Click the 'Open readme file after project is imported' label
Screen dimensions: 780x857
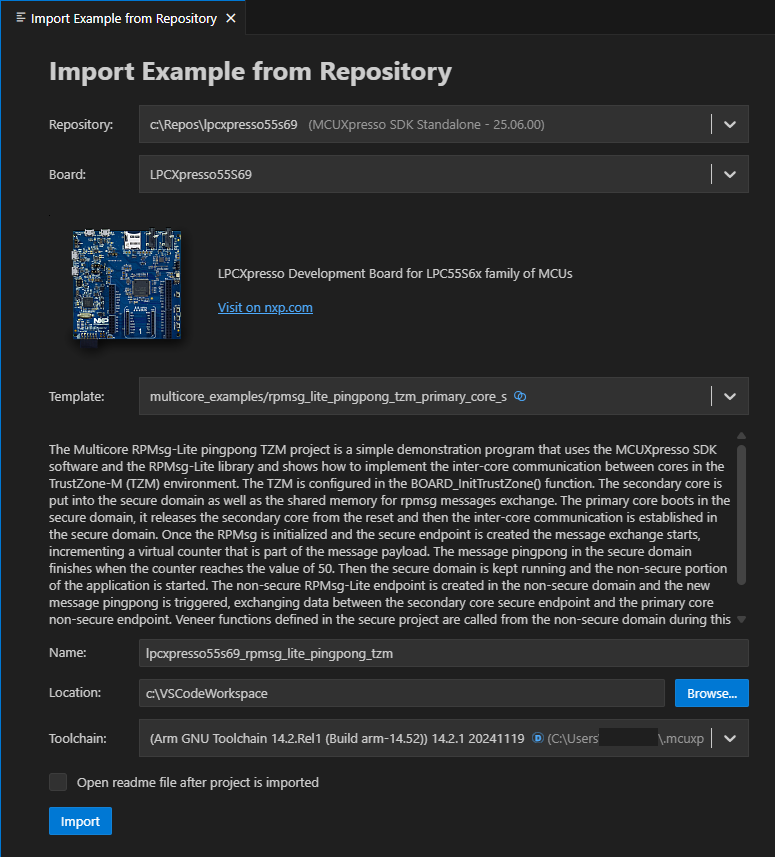(198, 783)
